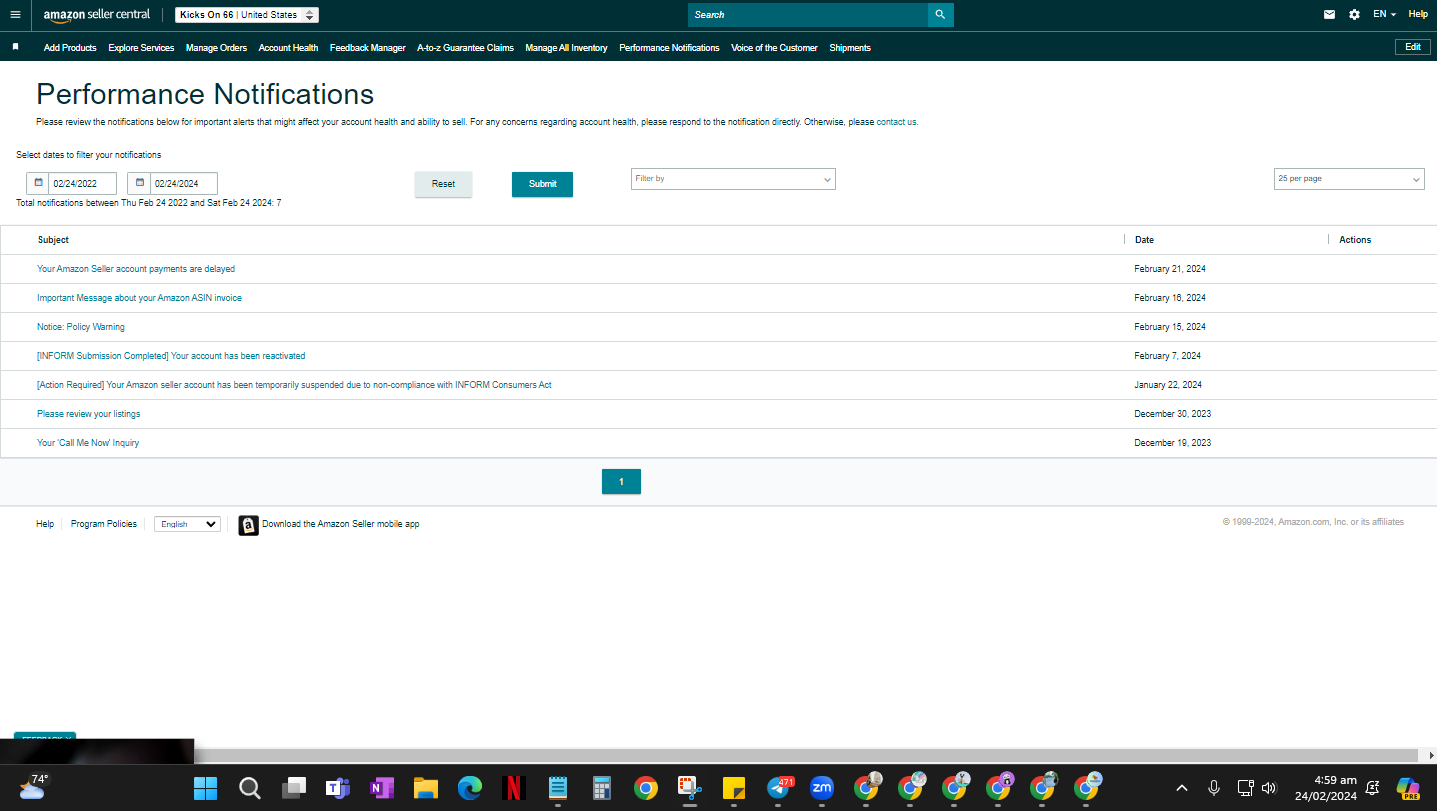Open the footer Help link
1437x811 pixels.
pos(45,524)
